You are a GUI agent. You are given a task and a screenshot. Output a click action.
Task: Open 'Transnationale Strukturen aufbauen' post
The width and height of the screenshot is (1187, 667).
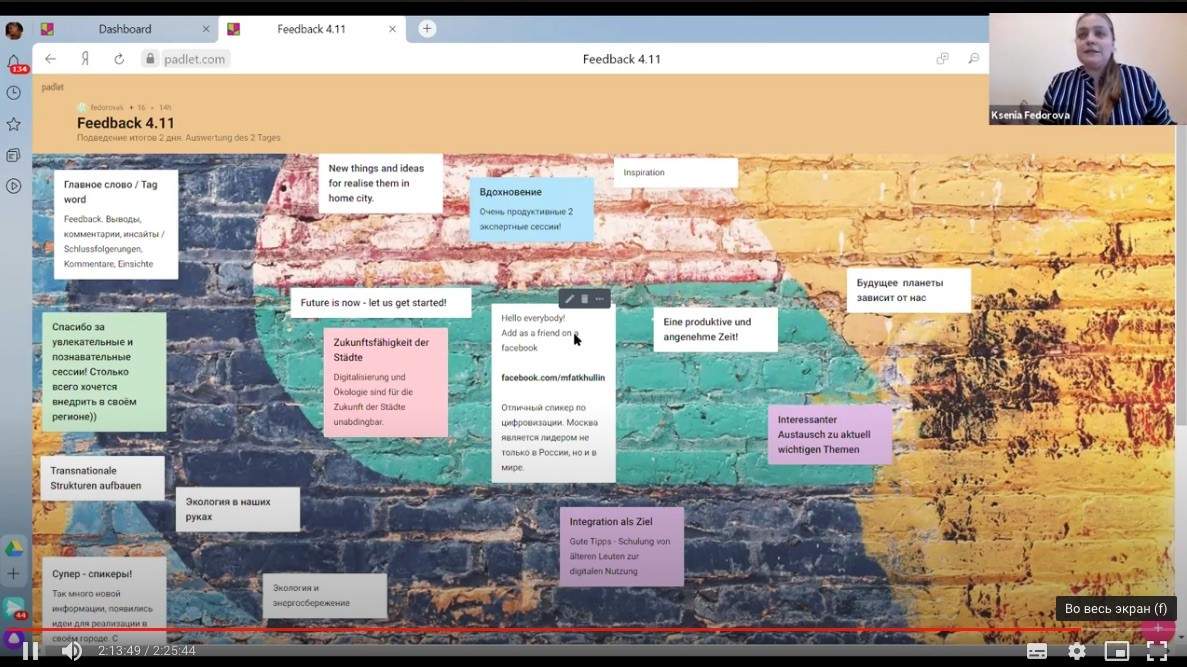102,478
